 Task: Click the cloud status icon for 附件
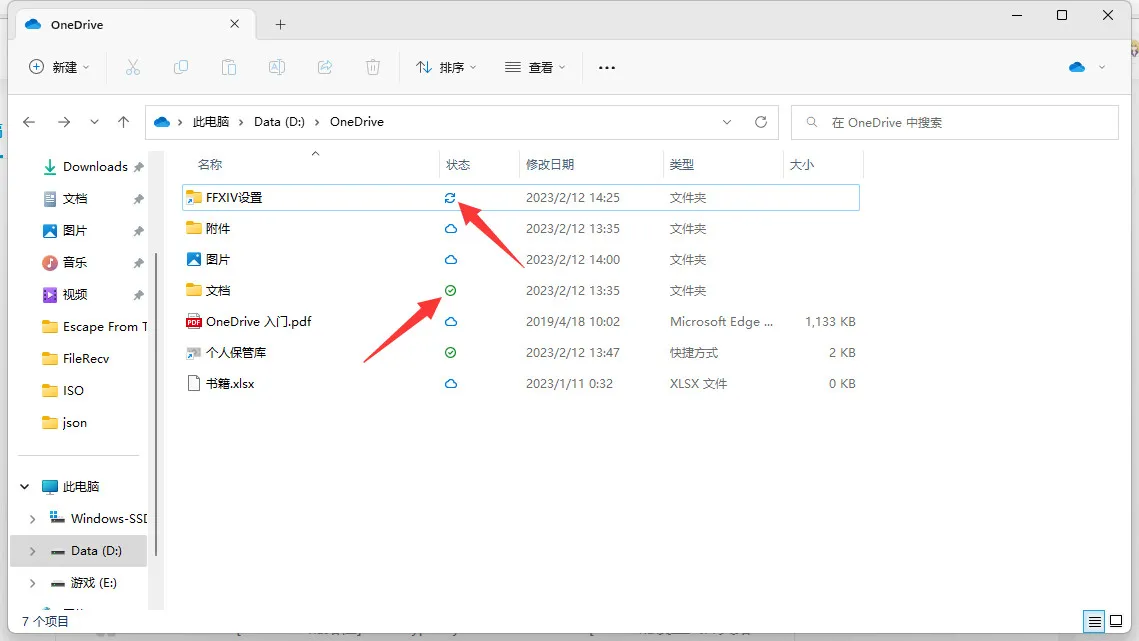point(450,229)
